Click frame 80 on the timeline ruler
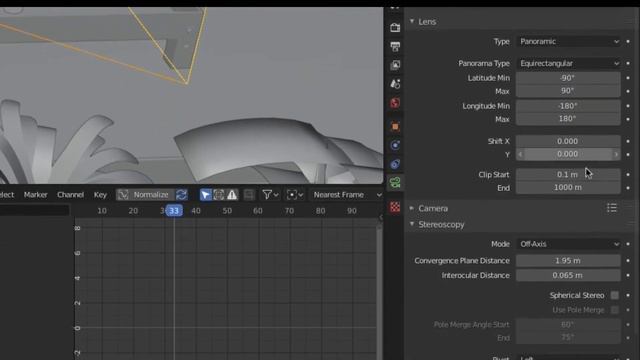640x360 pixels. pos(320,211)
